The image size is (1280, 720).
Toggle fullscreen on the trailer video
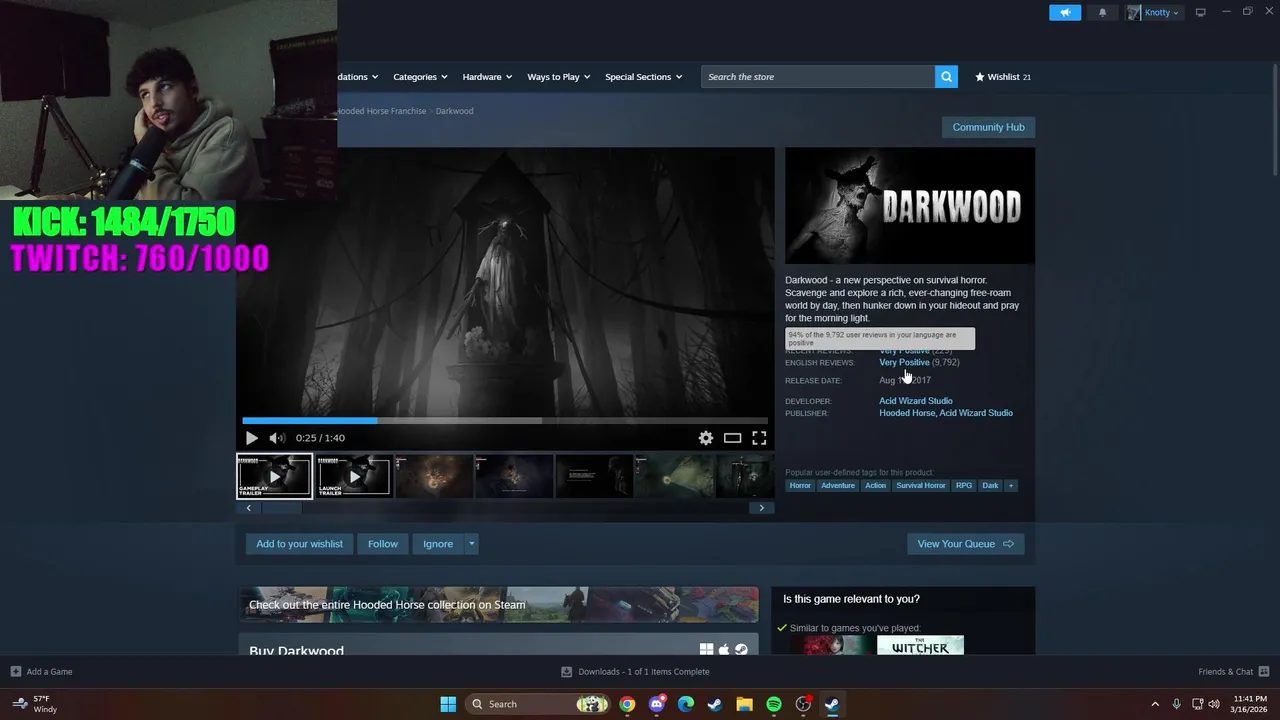tap(759, 438)
